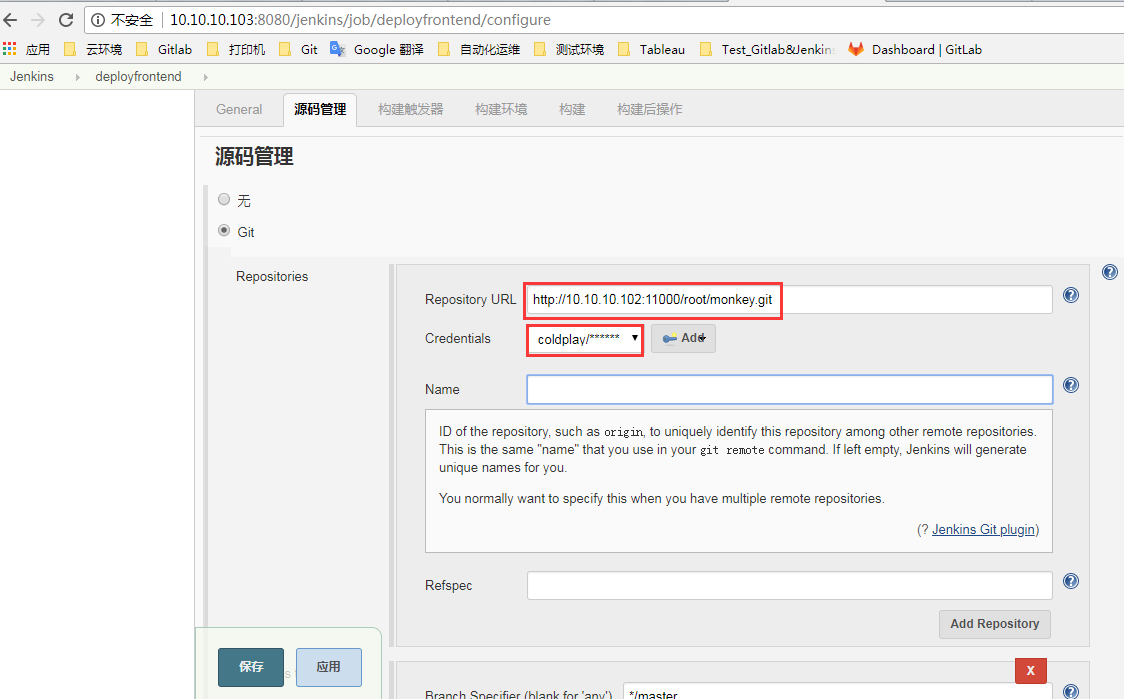Screen dimensions: 1124x699
Task: Open the Gitlab bookmark folder
Action: [x=164, y=49]
